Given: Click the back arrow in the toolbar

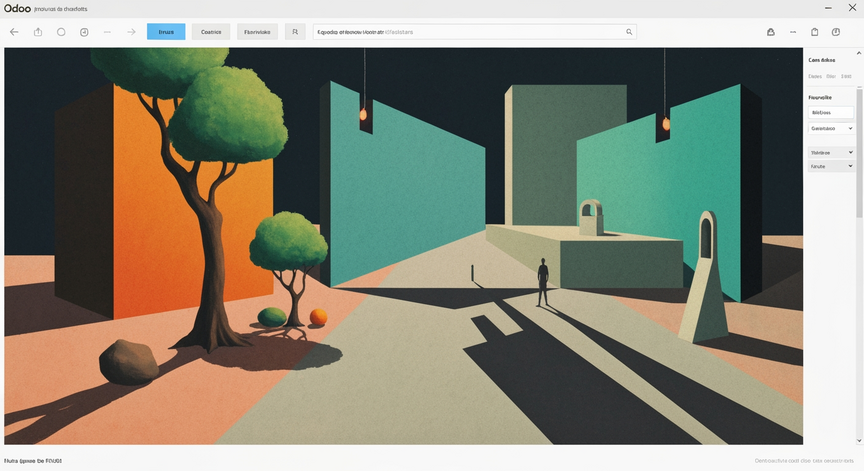Looking at the screenshot, I should coord(14,32).
